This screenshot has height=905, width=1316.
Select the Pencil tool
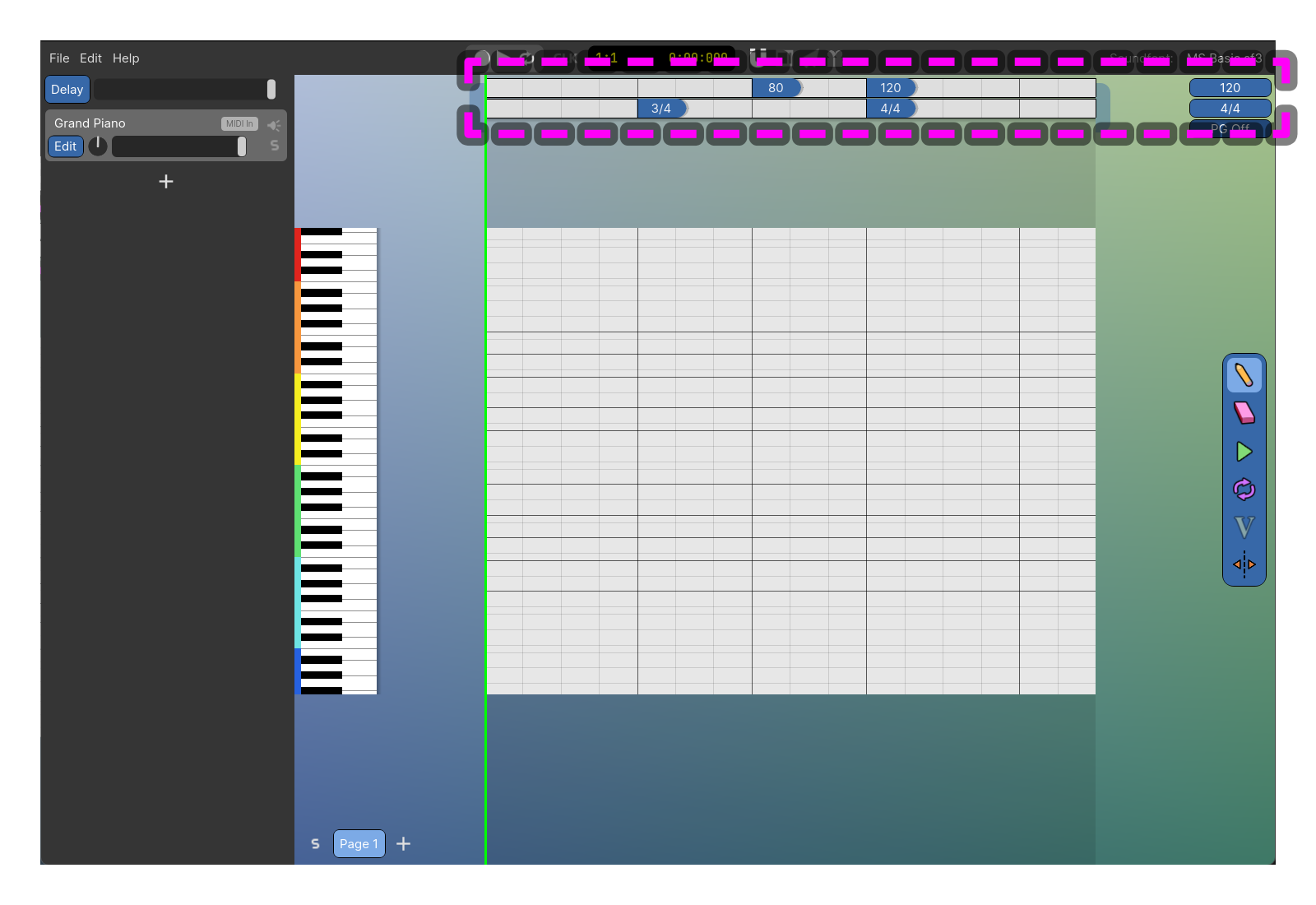[x=1244, y=375]
